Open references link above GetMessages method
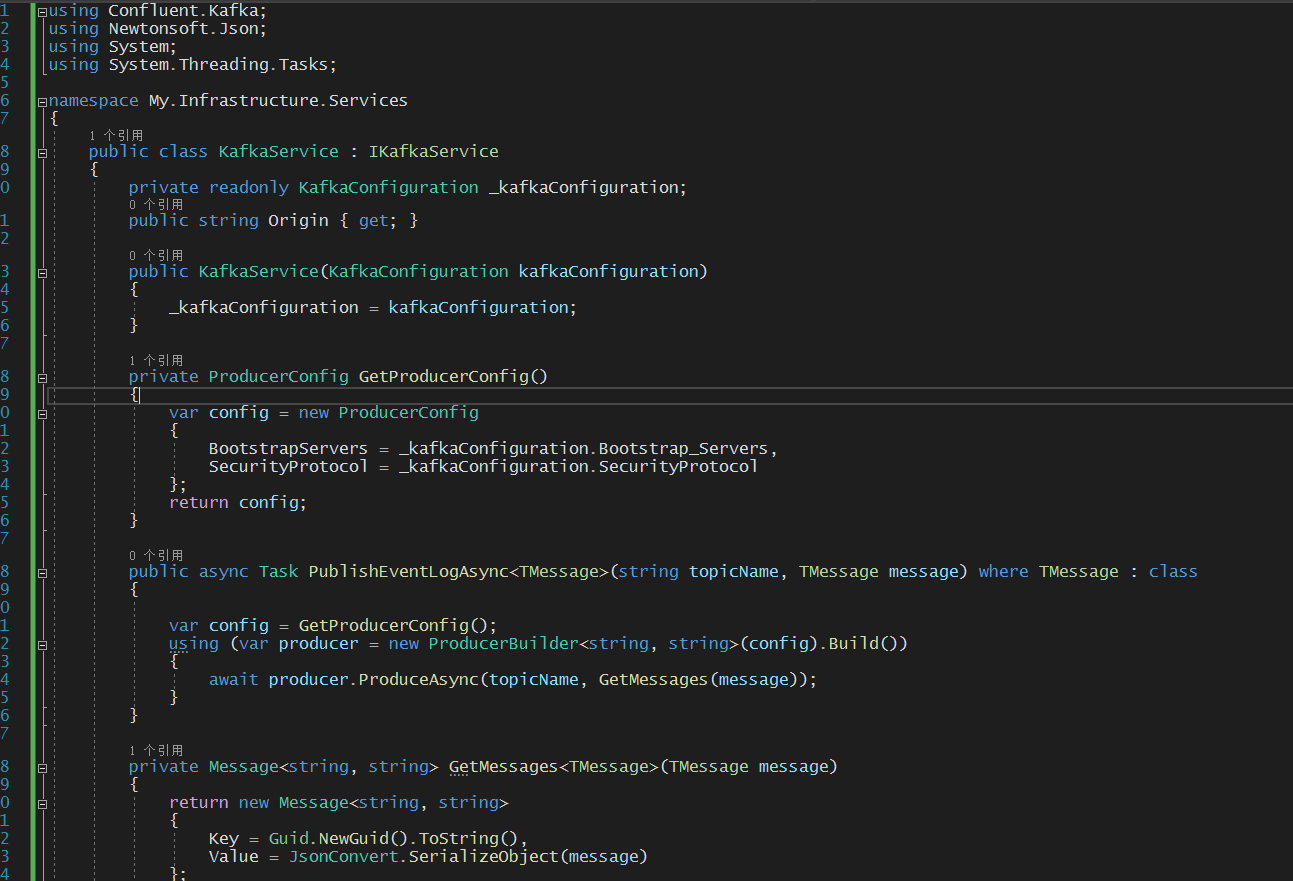The width and height of the screenshot is (1293, 881). click(156, 750)
